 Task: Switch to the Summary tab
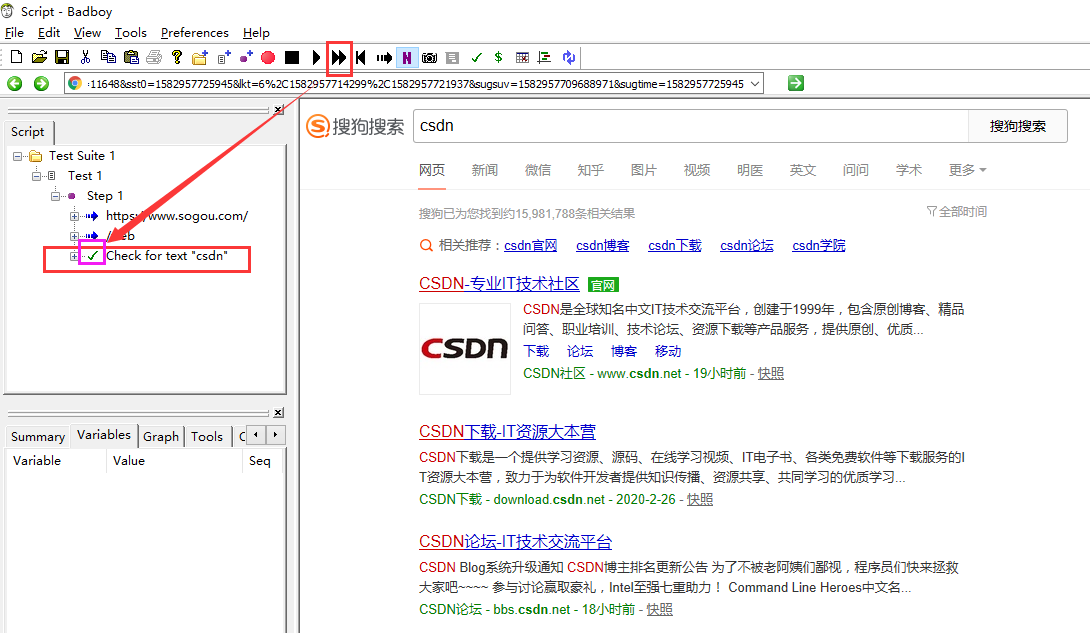(x=38, y=436)
